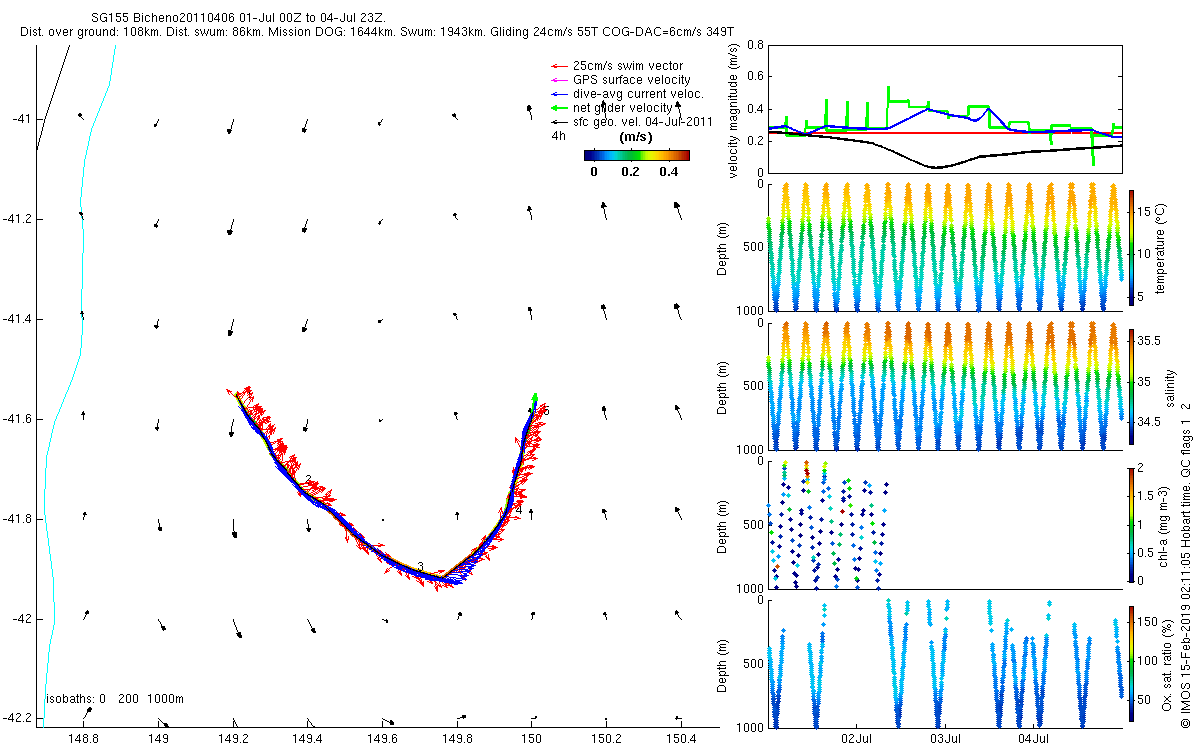Image resolution: width=1200 pixels, height=750 pixels.
Task: Click the black sfc geo. vel. legend arrow
Action: click(x=558, y=122)
